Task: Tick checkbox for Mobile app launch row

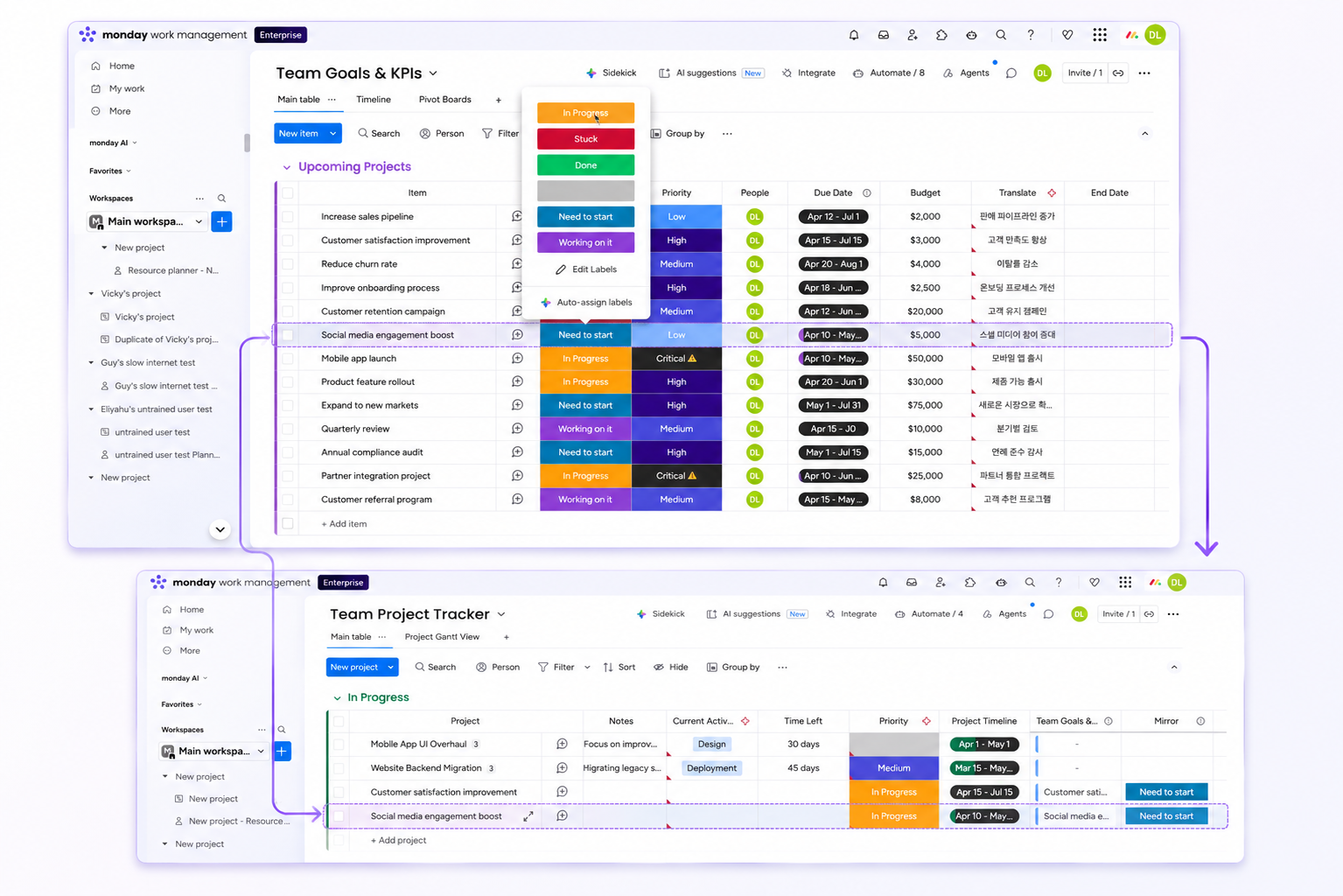Action: (x=288, y=358)
